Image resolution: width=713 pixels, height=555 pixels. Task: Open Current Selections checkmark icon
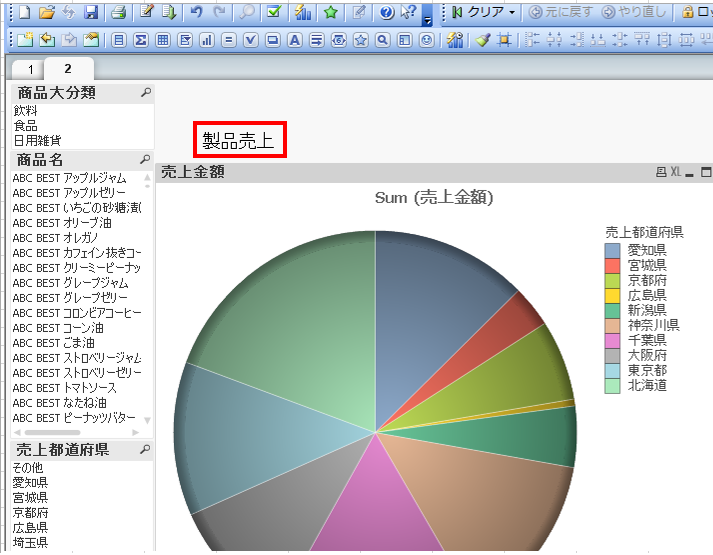274,12
